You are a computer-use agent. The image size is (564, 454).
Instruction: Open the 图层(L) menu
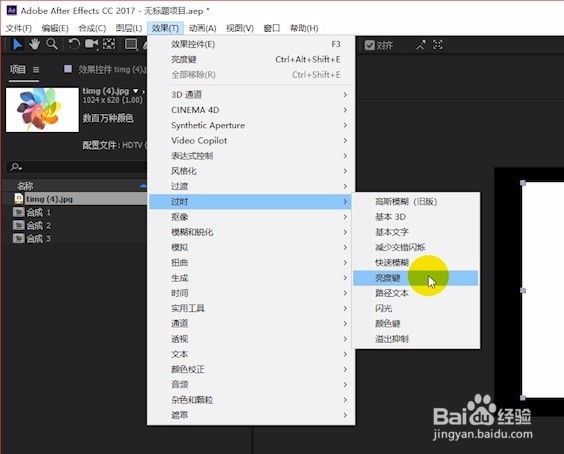pos(129,28)
